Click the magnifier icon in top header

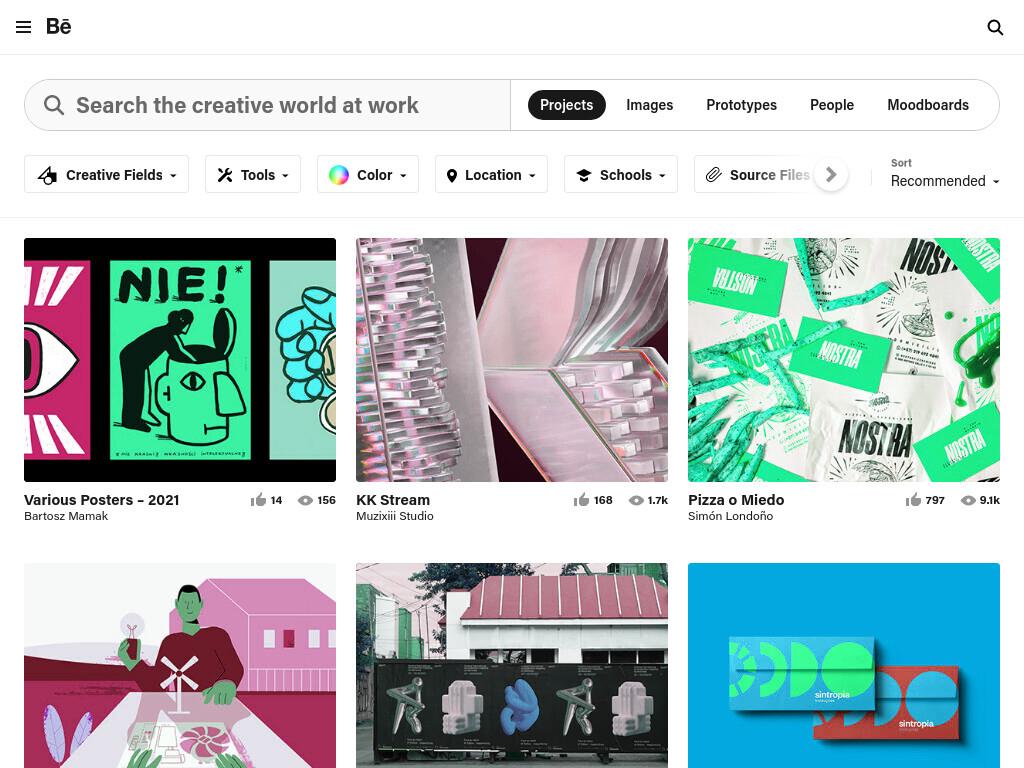(995, 27)
